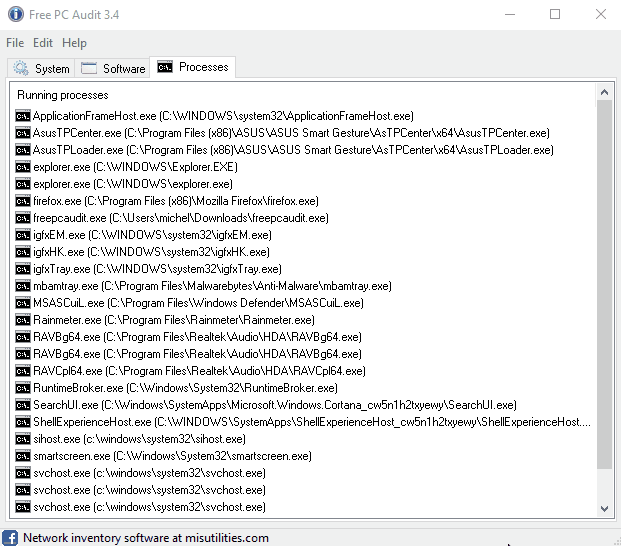Click icon beside freepcaudit.exe entry
621x546 pixels.
23,218
